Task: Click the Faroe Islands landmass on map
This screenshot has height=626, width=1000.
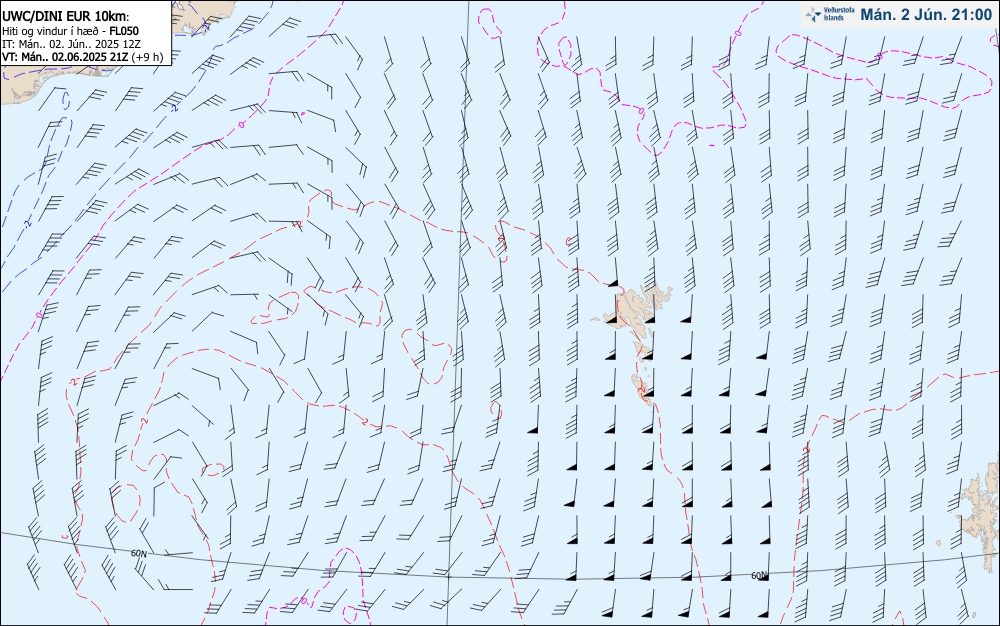Action: click(x=633, y=344)
